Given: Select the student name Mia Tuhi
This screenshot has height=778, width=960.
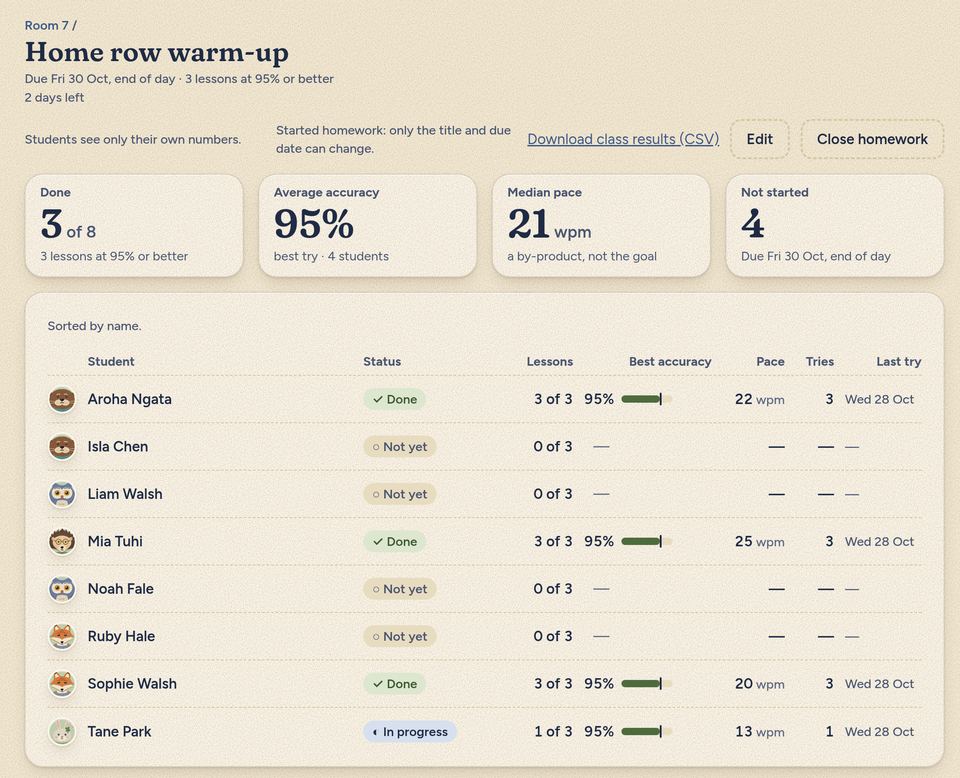Looking at the screenshot, I should (x=115, y=541).
